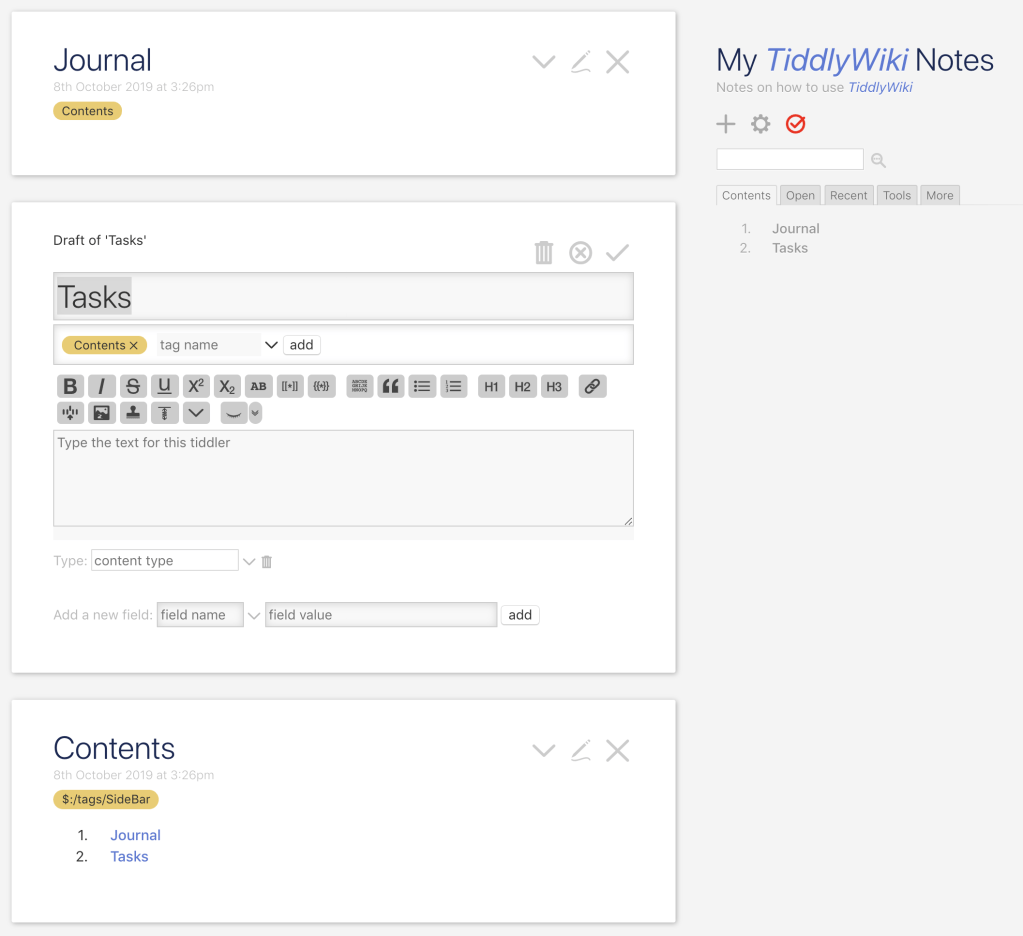This screenshot has width=1023, height=936.
Task: Confirm Tasks draft changes with checkmark
Action: (x=617, y=252)
